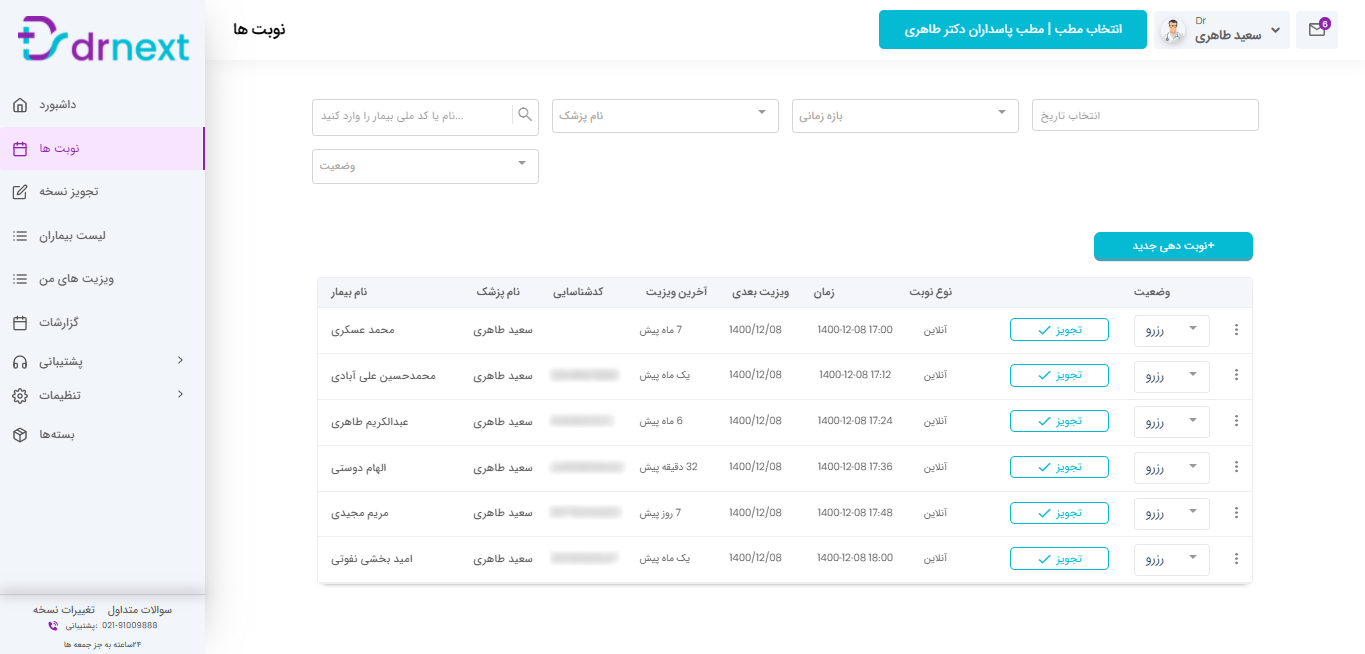Click the support phone icon

[53, 626]
